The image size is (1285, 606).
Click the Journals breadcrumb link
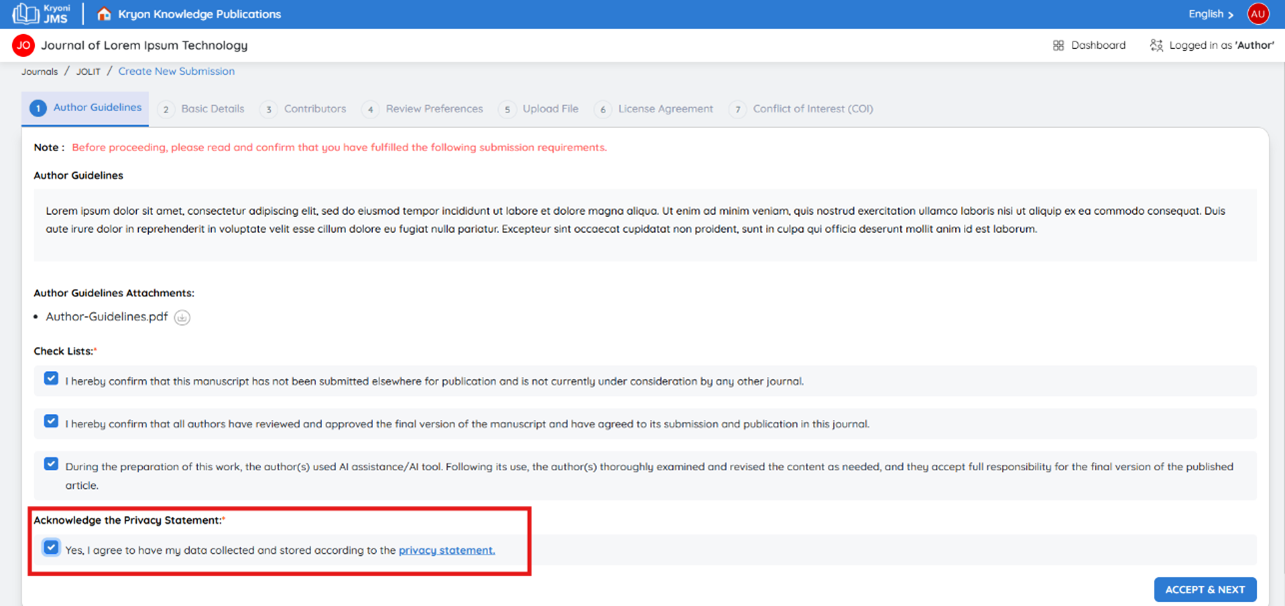coord(40,72)
